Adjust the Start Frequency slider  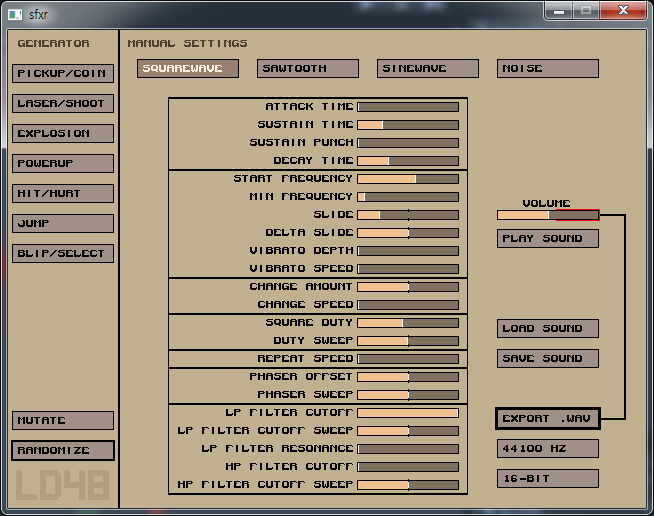[x=408, y=179]
